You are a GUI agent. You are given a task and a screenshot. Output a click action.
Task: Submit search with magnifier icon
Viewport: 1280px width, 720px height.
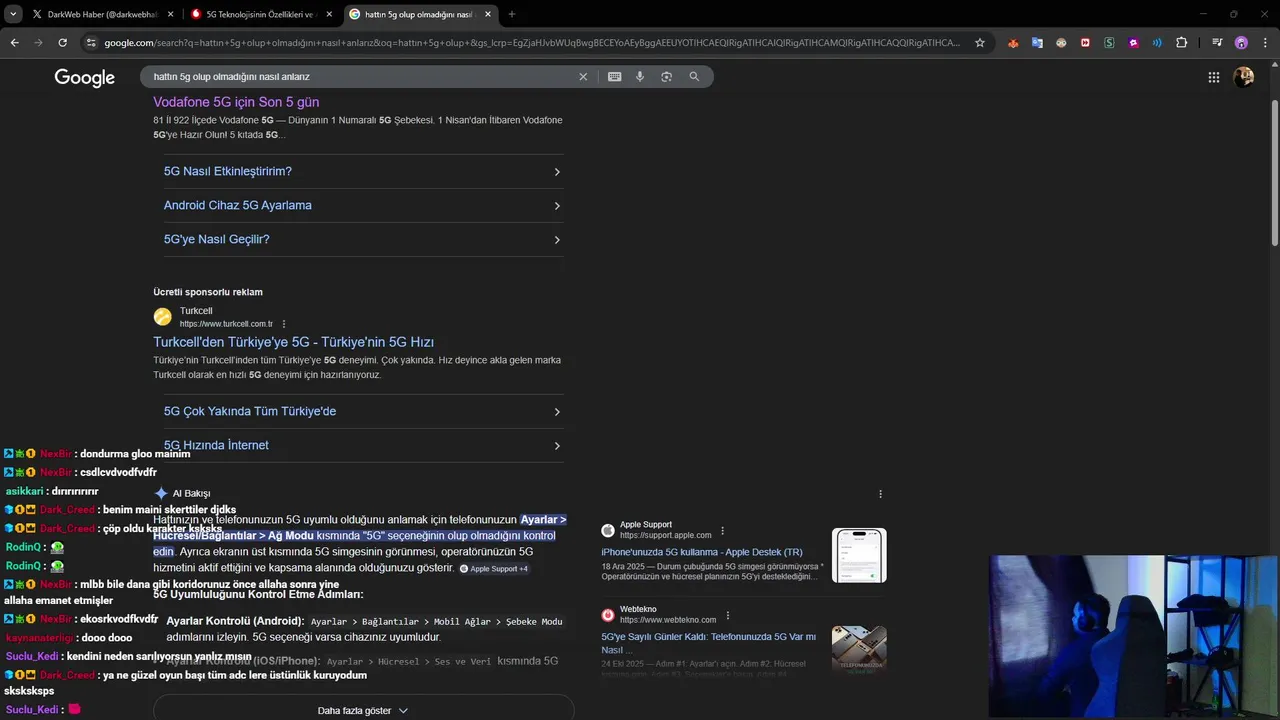694,77
